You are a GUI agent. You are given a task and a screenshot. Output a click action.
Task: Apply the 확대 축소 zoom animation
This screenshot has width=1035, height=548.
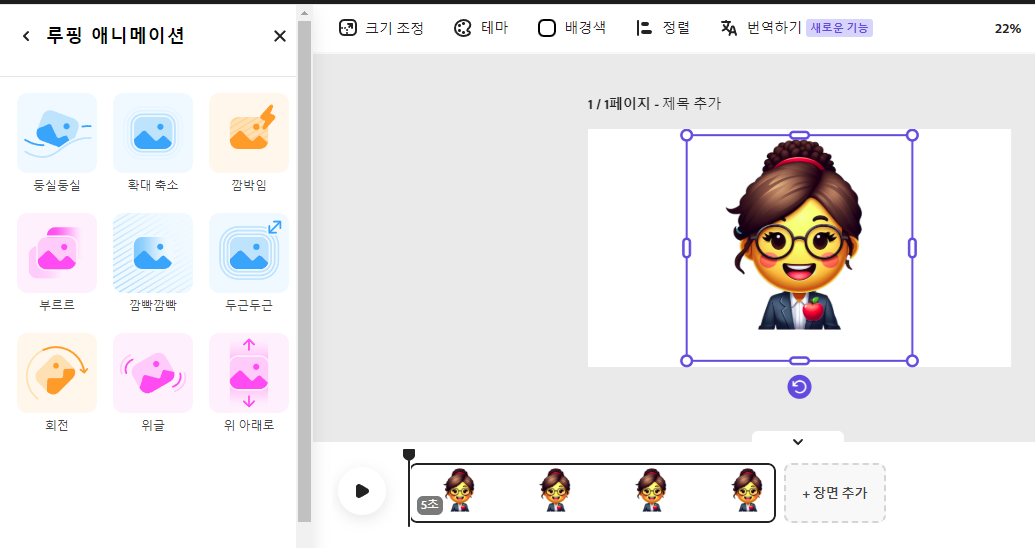(153, 133)
